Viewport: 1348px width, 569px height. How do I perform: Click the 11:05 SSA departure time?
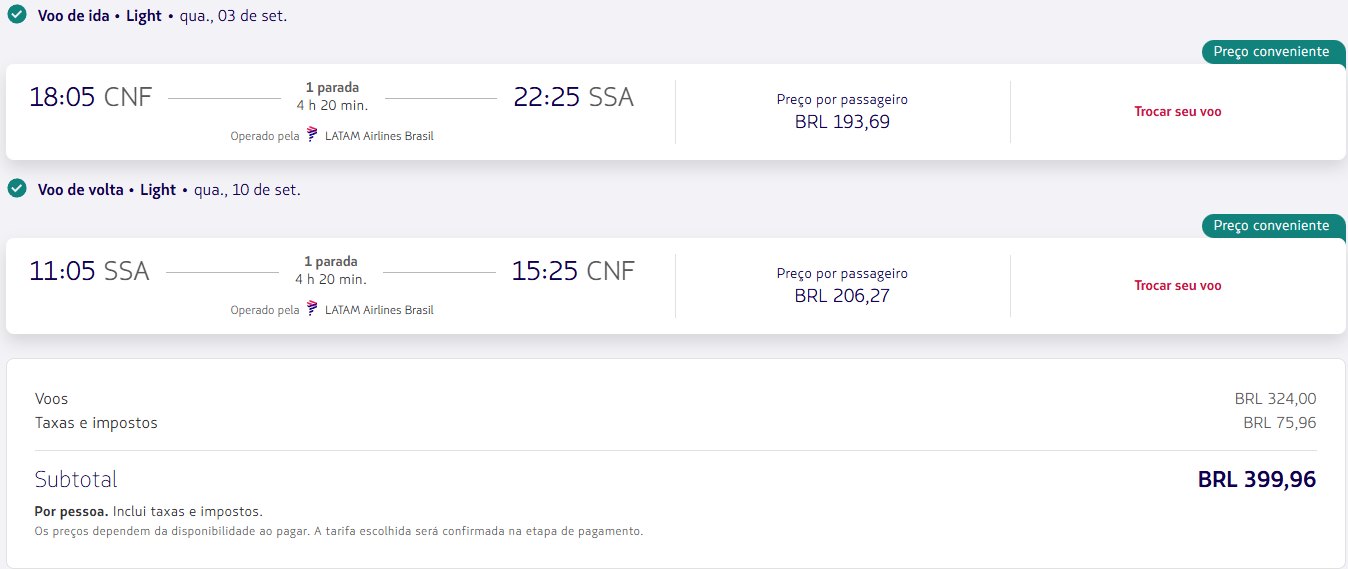click(89, 271)
